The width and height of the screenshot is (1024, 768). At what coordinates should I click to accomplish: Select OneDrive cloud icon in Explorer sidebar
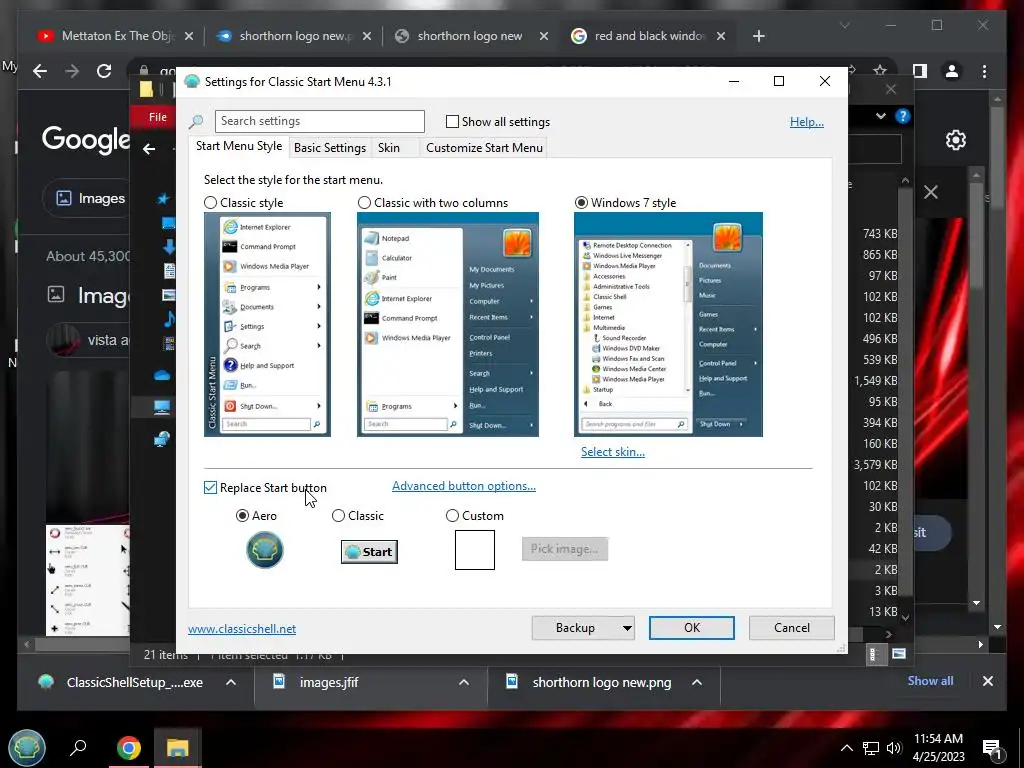[162, 375]
